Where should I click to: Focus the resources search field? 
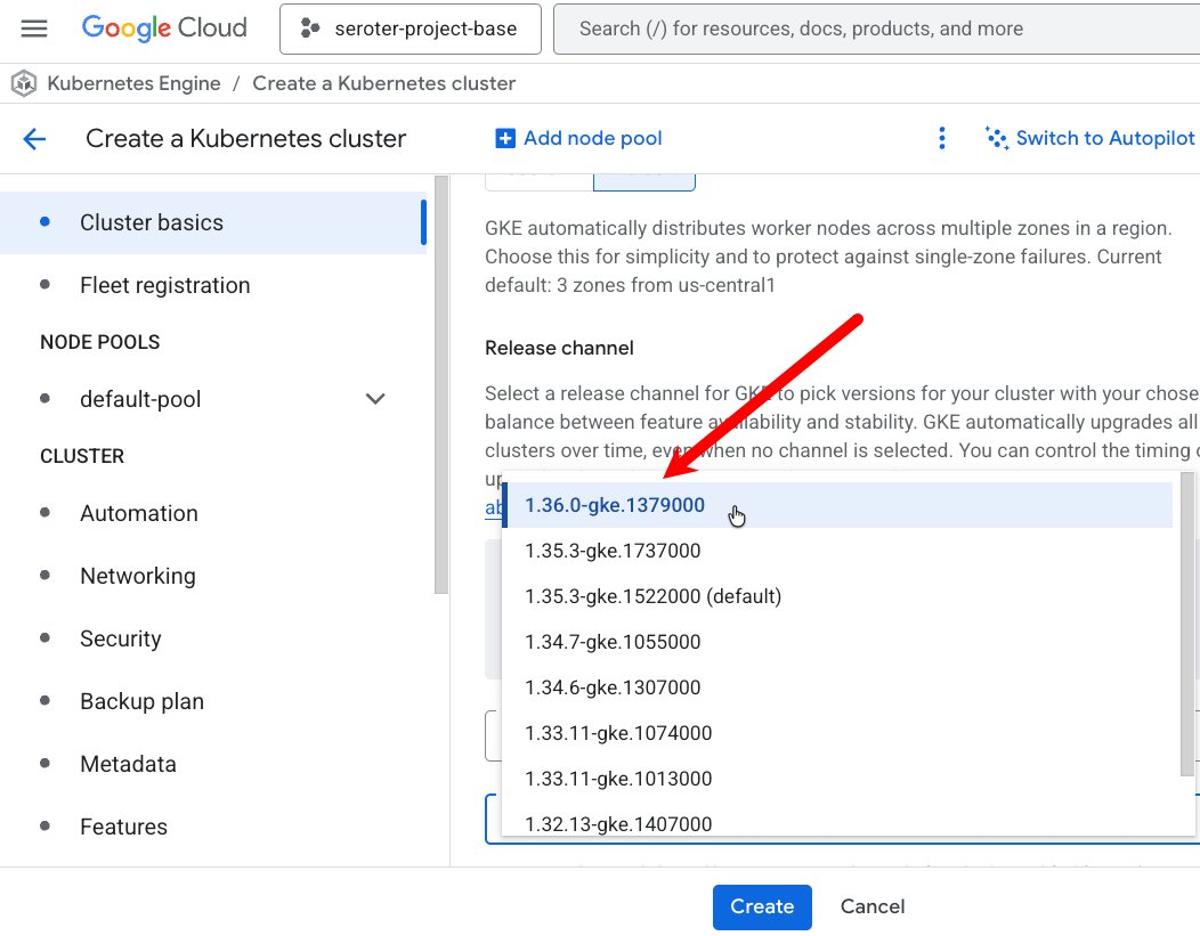click(x=876, y=29)
